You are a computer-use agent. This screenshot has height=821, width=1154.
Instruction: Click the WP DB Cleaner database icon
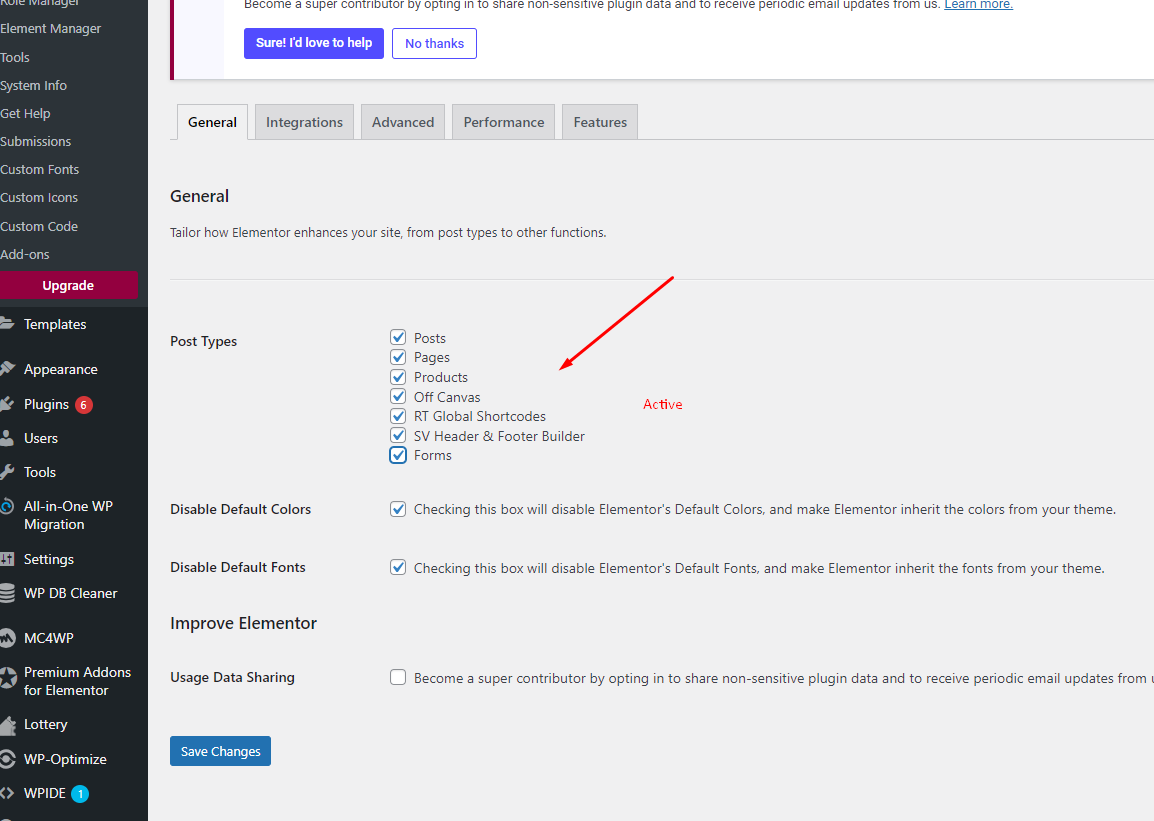click(7, 593)
